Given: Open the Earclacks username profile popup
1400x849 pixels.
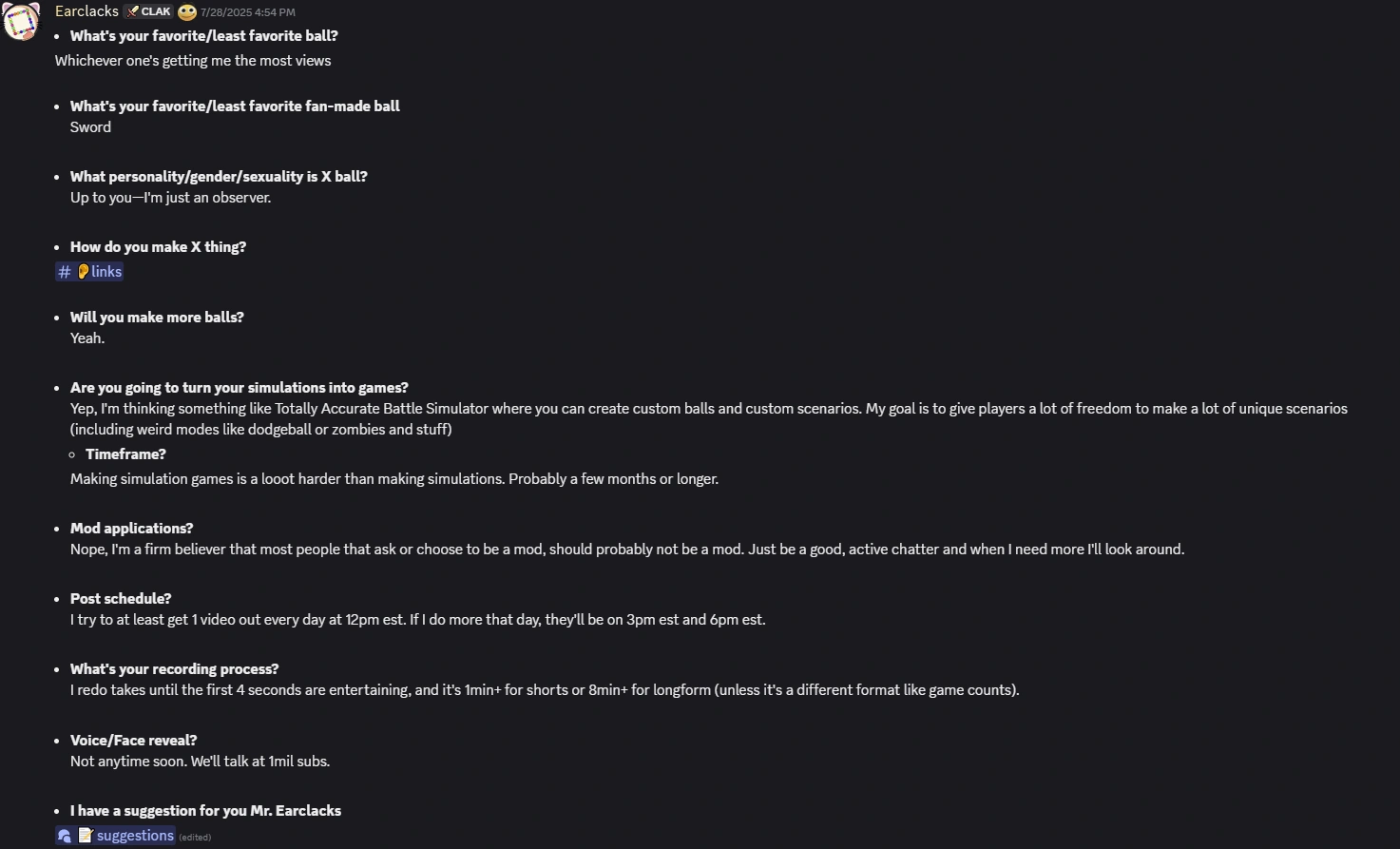Looking at the screenshot, I should click(86, 11).
